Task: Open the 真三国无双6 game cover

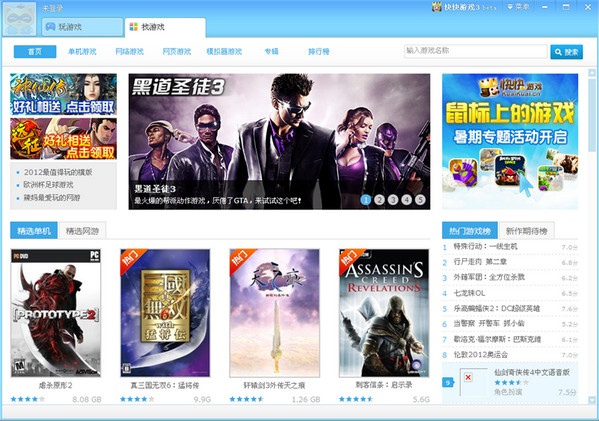Action: pos(165,313)
